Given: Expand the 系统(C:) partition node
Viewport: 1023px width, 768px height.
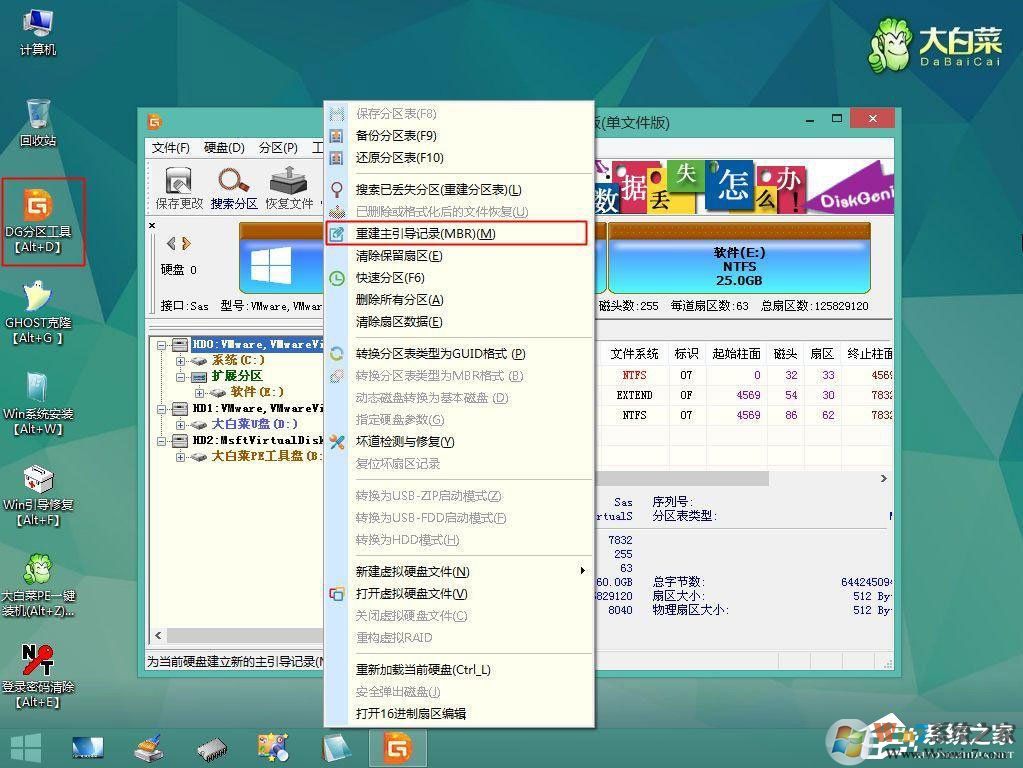Looking at the screenshot, I should [180, 360].
